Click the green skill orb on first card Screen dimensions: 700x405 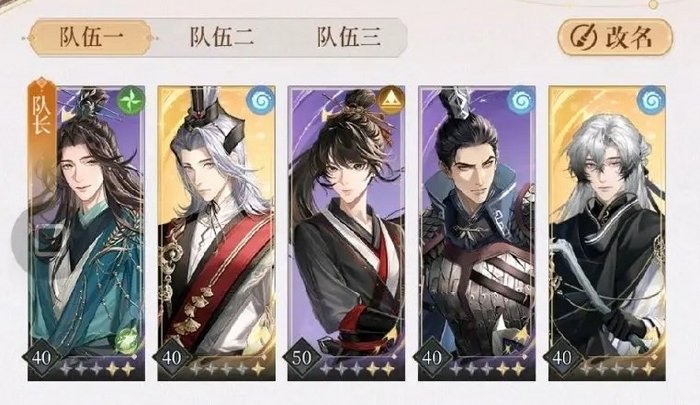tap(127, 341)
